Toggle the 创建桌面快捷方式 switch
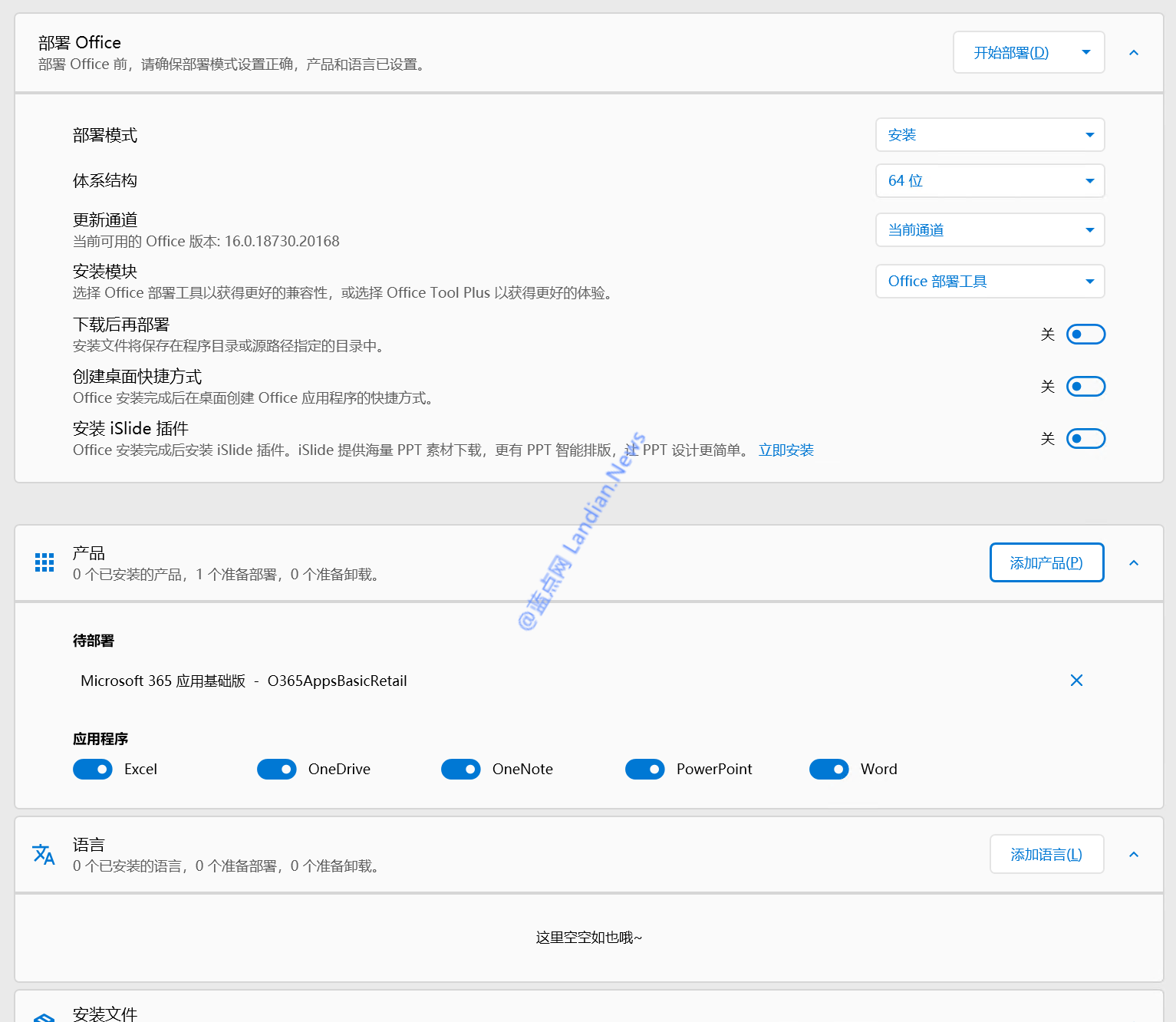Viewport: 1176px width, 1022px height. [1085, 387]
